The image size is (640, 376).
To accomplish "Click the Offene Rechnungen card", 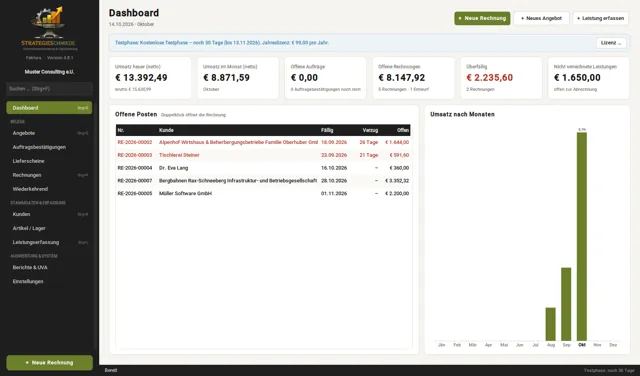I will pyautogui.click(x=413, y=78).
